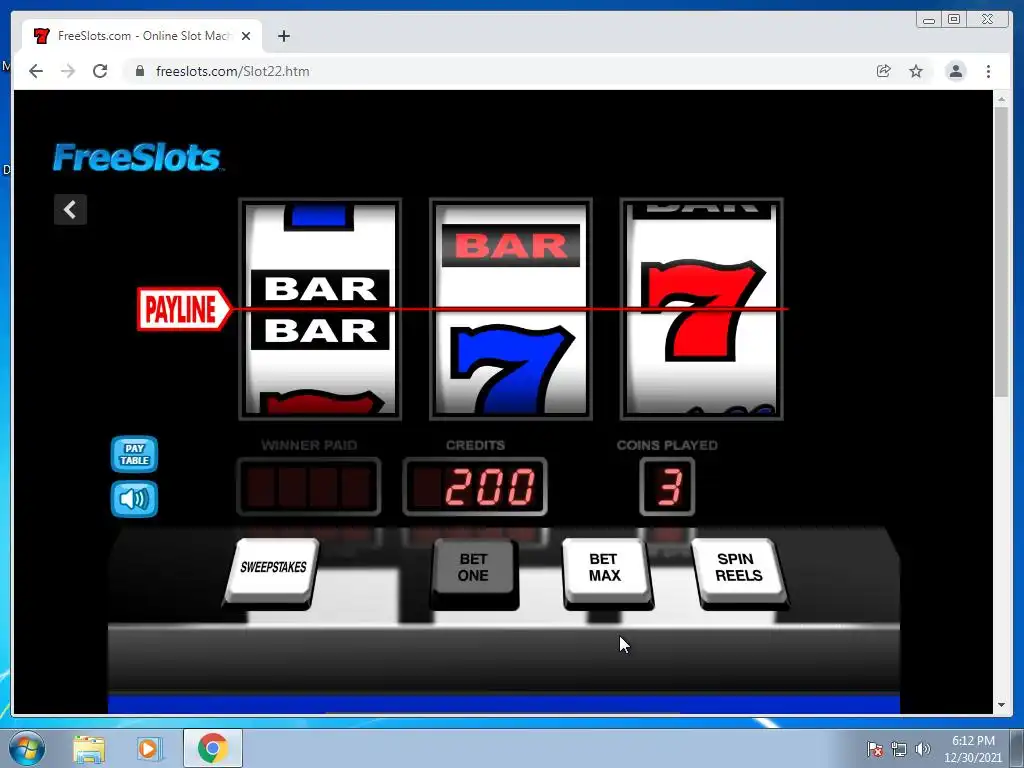Maximize the Chrome window

(x=954, y=20)
